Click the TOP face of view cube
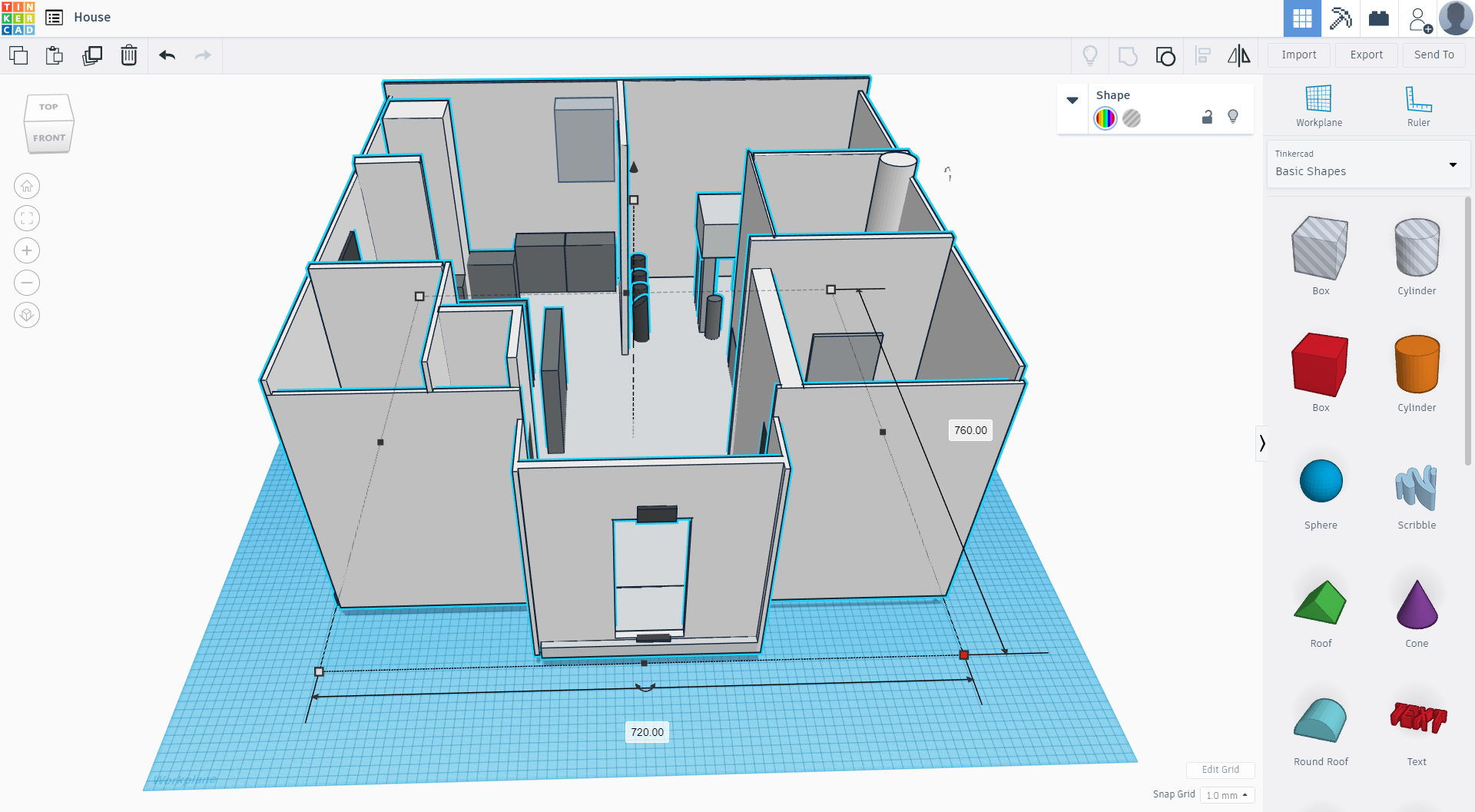 click(48, 107)
